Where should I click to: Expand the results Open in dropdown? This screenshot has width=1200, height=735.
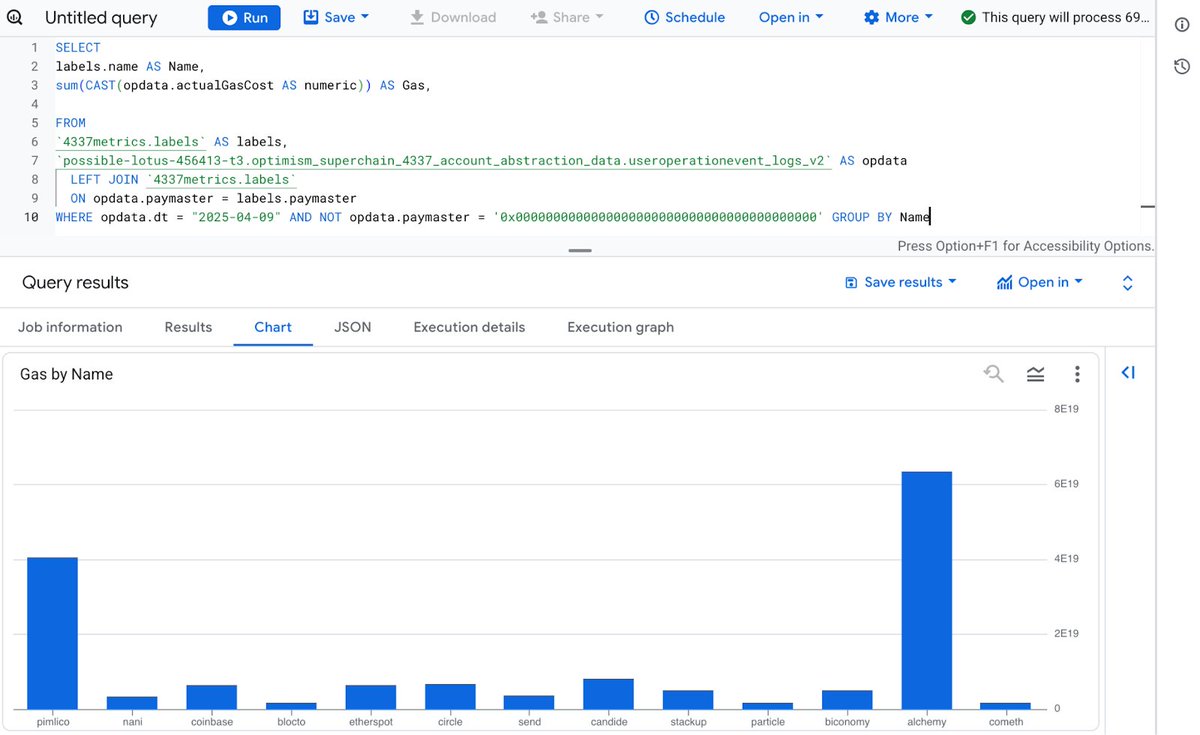(x=1040, y=282)
